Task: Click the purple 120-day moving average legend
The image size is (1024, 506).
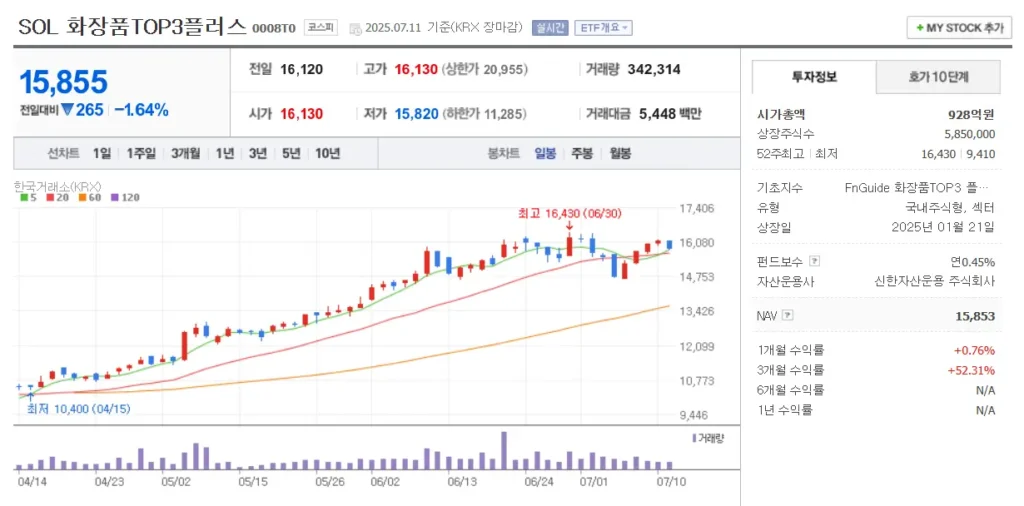Action: click(124, 198)
